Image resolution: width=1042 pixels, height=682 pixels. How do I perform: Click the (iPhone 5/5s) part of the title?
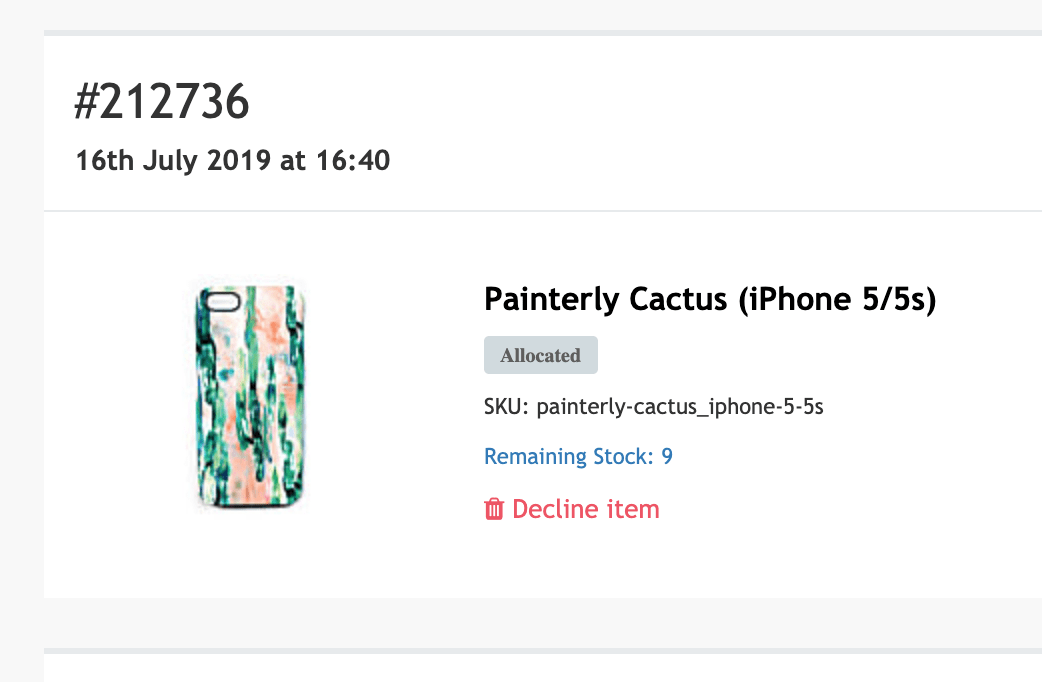(x=837, y=299)
